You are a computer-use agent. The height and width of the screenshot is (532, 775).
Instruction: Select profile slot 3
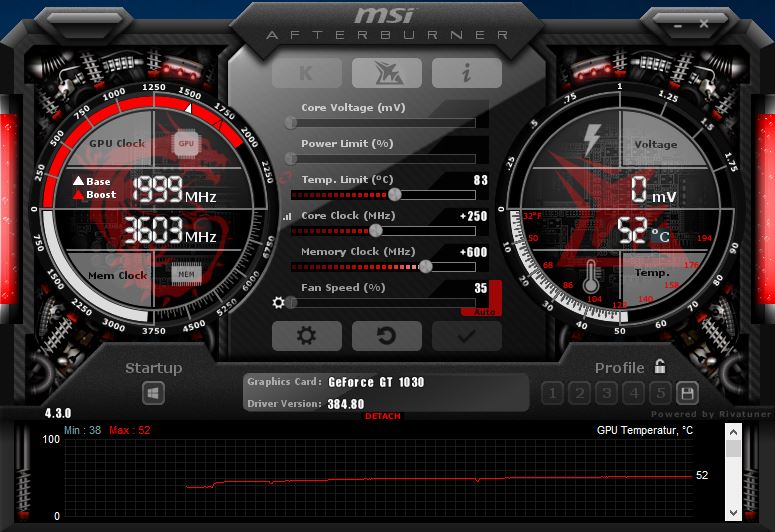coord(607,394)
